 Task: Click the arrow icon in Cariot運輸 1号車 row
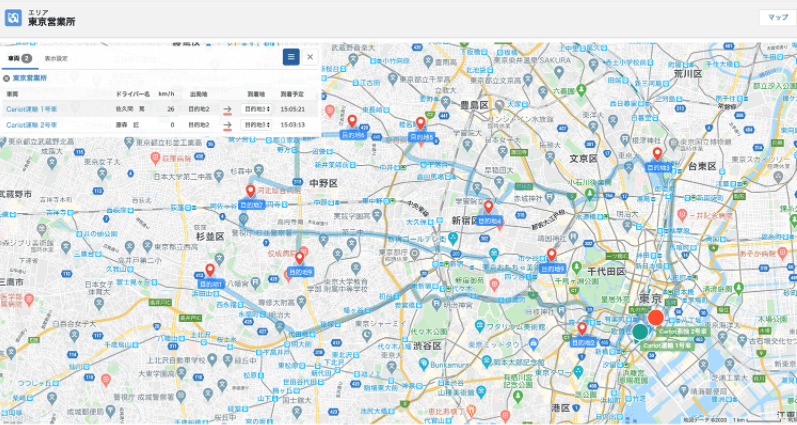[227, 109]
